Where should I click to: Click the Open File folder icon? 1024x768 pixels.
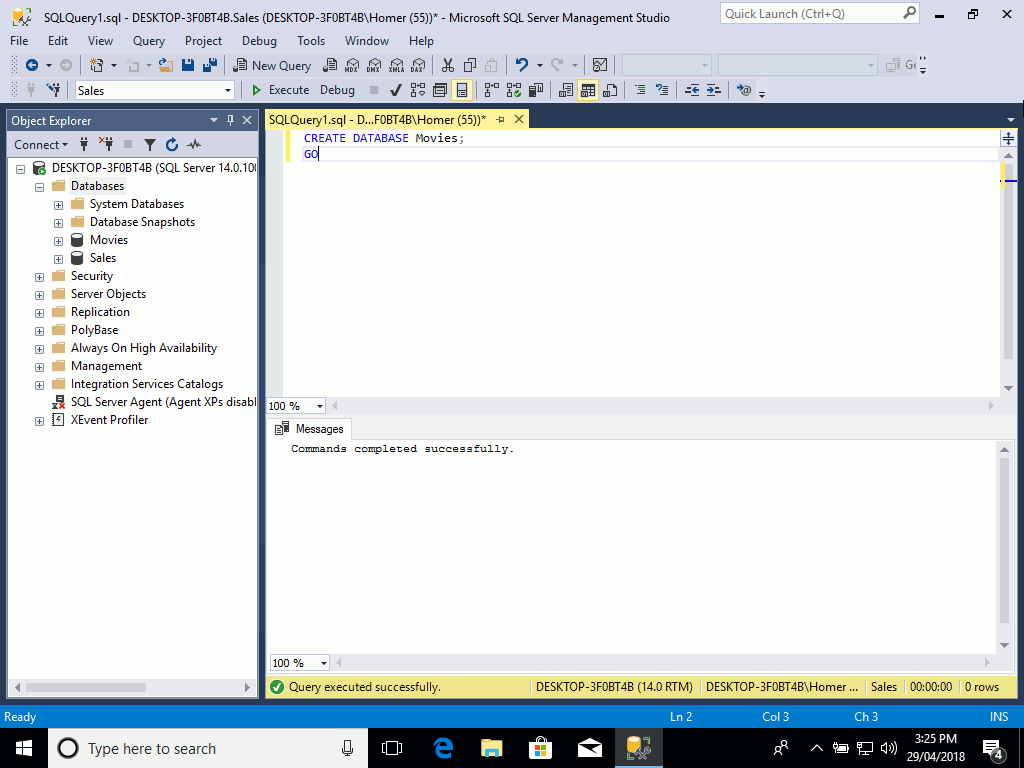pyautogui.click(x=166, y=65)
